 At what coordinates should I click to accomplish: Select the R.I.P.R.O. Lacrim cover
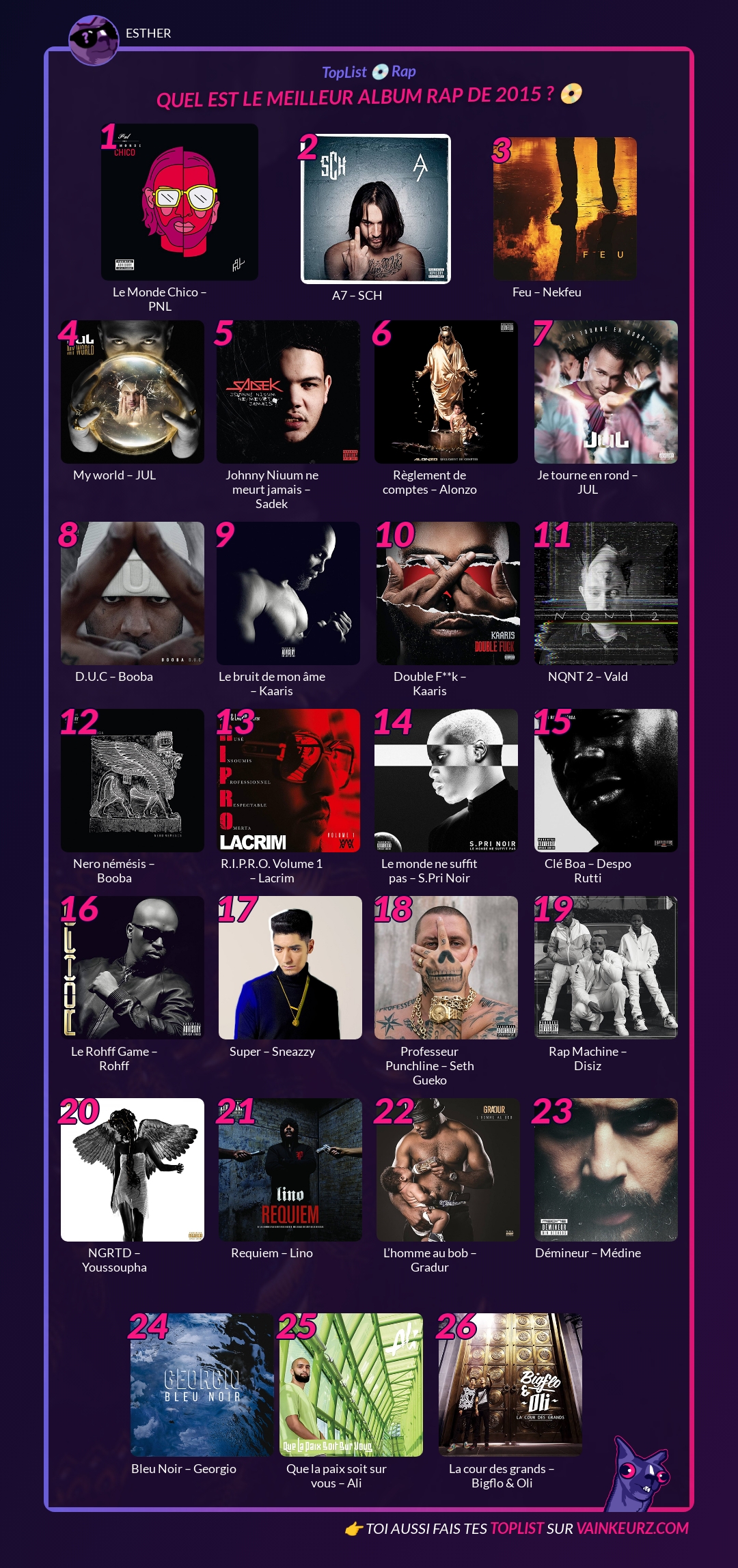pyautogui.click(x=288, y=781)
